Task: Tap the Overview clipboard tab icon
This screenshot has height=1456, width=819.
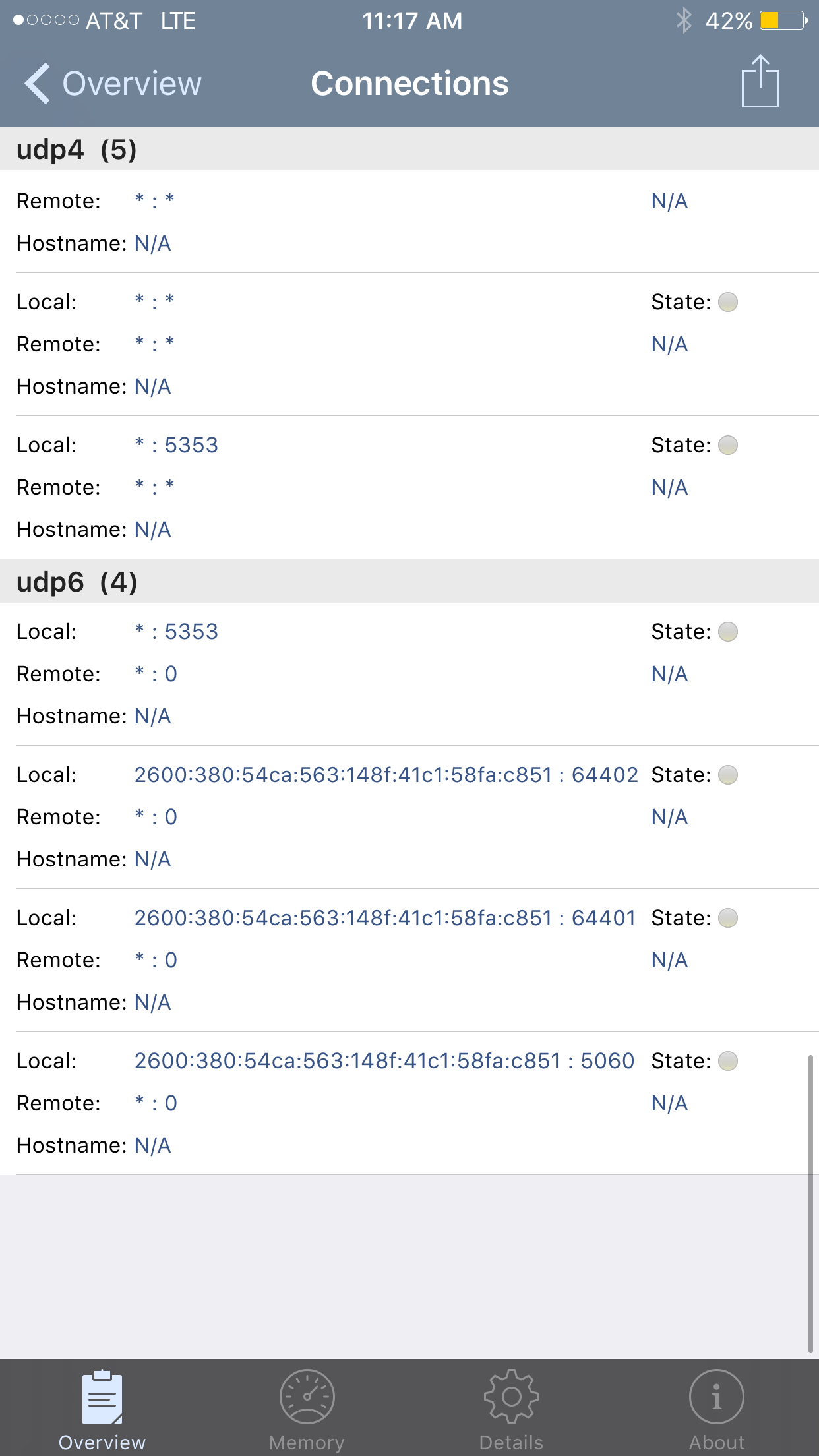Action: click(x=102, y=1397)
